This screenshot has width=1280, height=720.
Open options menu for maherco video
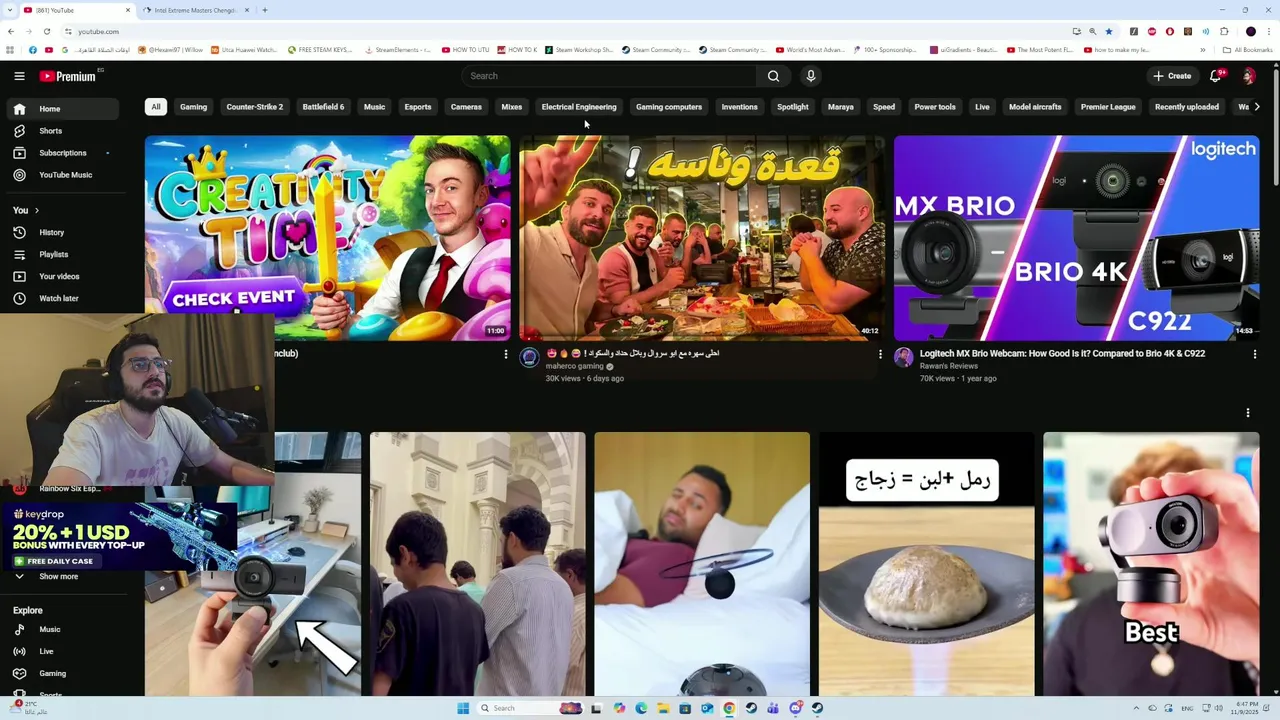(880, 354)
